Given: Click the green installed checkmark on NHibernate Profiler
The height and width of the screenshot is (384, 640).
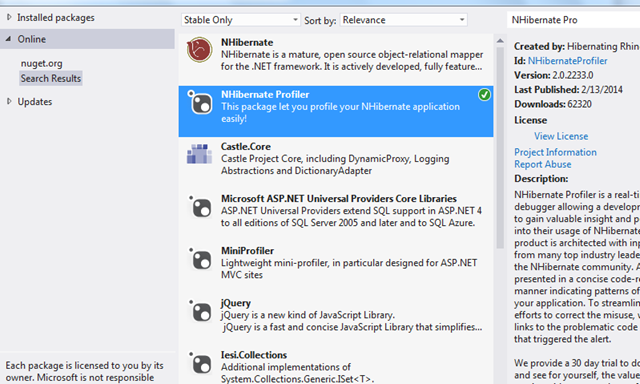Looking at the screenshot, I should pyautogui.click(x=484, y=95).
